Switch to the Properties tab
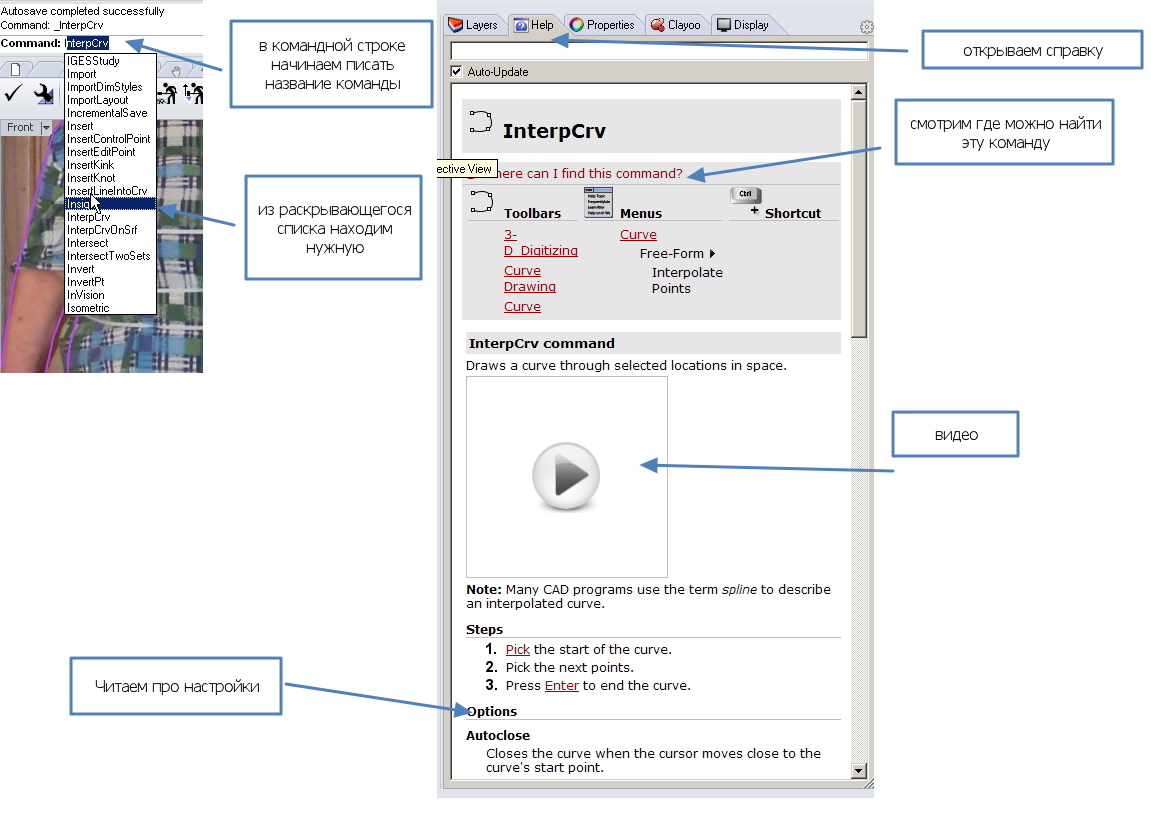Screen dimensions: 1151x814 click(602, 25)
